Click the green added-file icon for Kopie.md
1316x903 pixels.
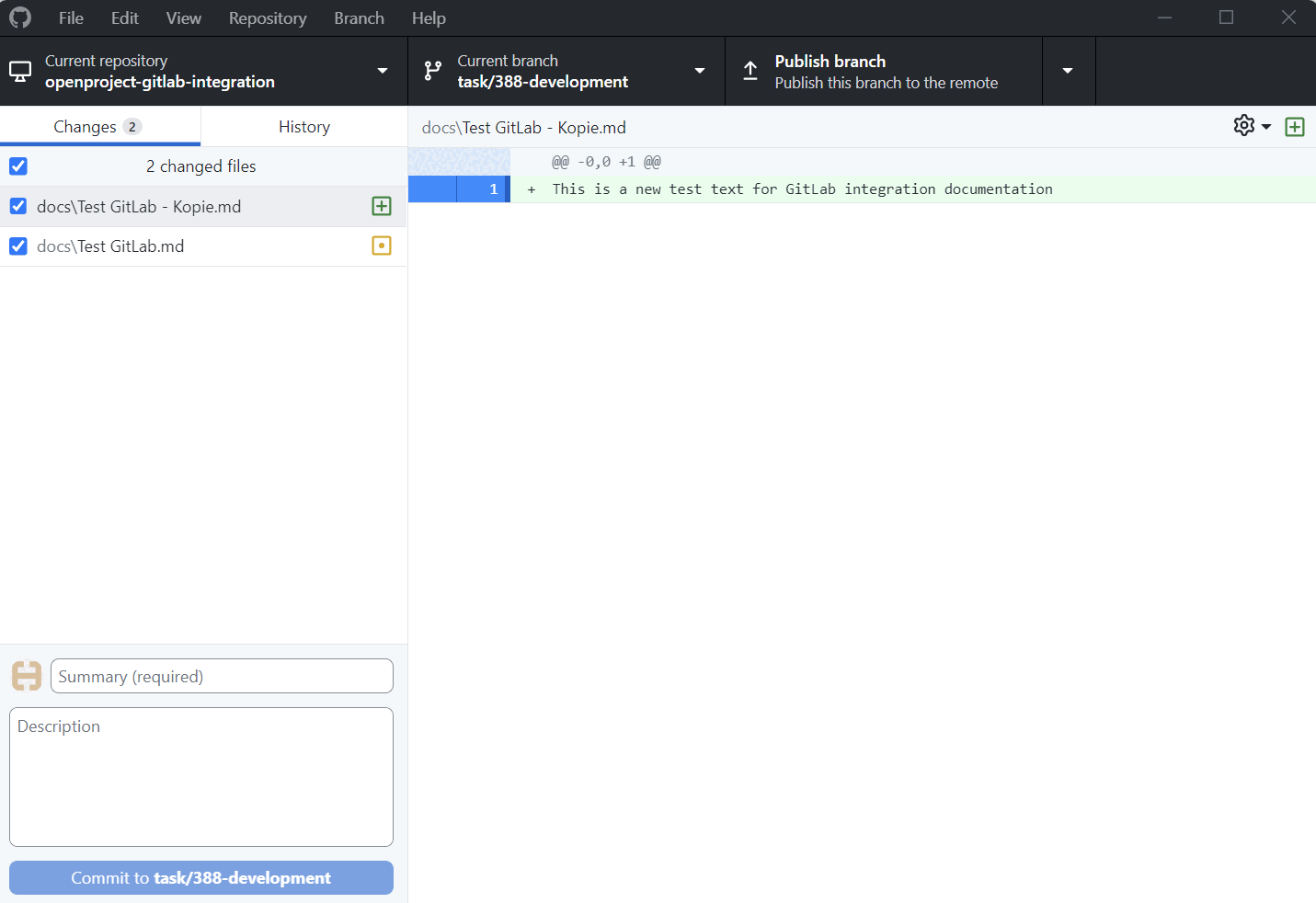coord(382,206)
